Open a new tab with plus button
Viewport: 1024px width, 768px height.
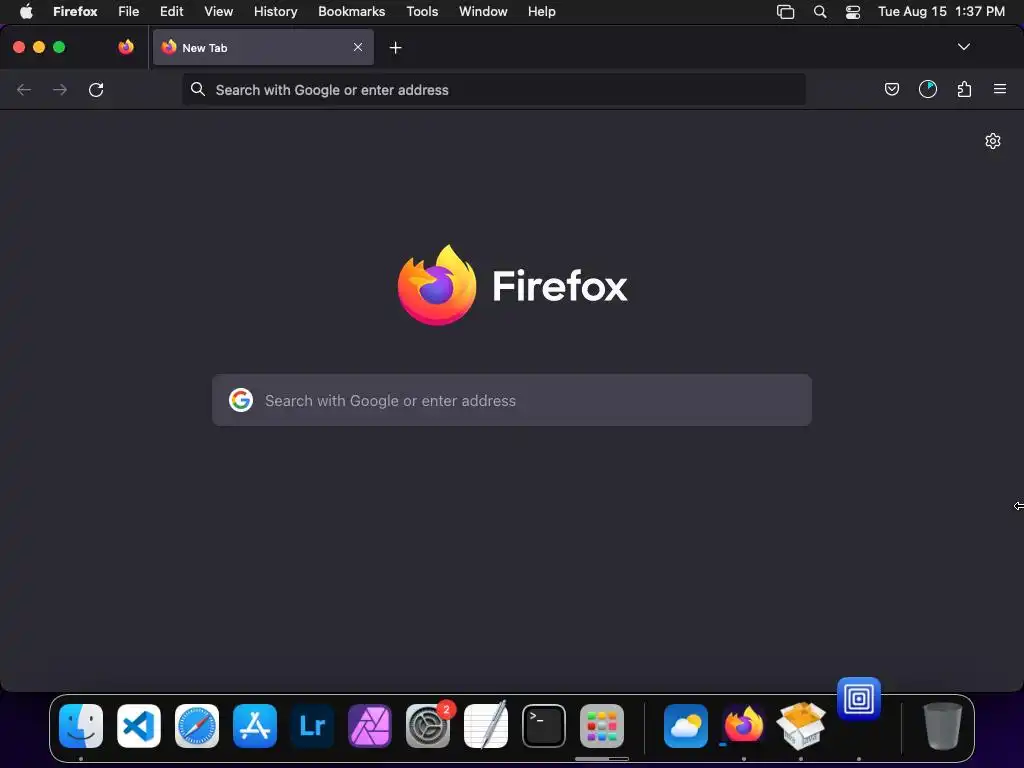point(395,48)
